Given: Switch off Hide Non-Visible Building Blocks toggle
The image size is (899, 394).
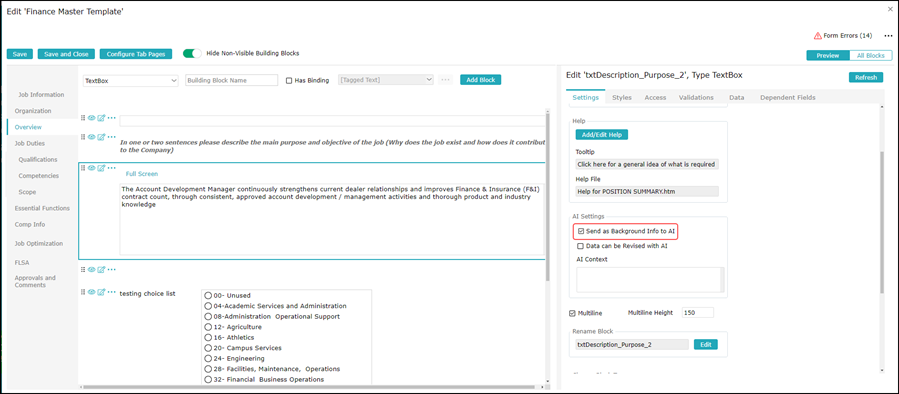Looking at the screenshot, I should point(192,53).
